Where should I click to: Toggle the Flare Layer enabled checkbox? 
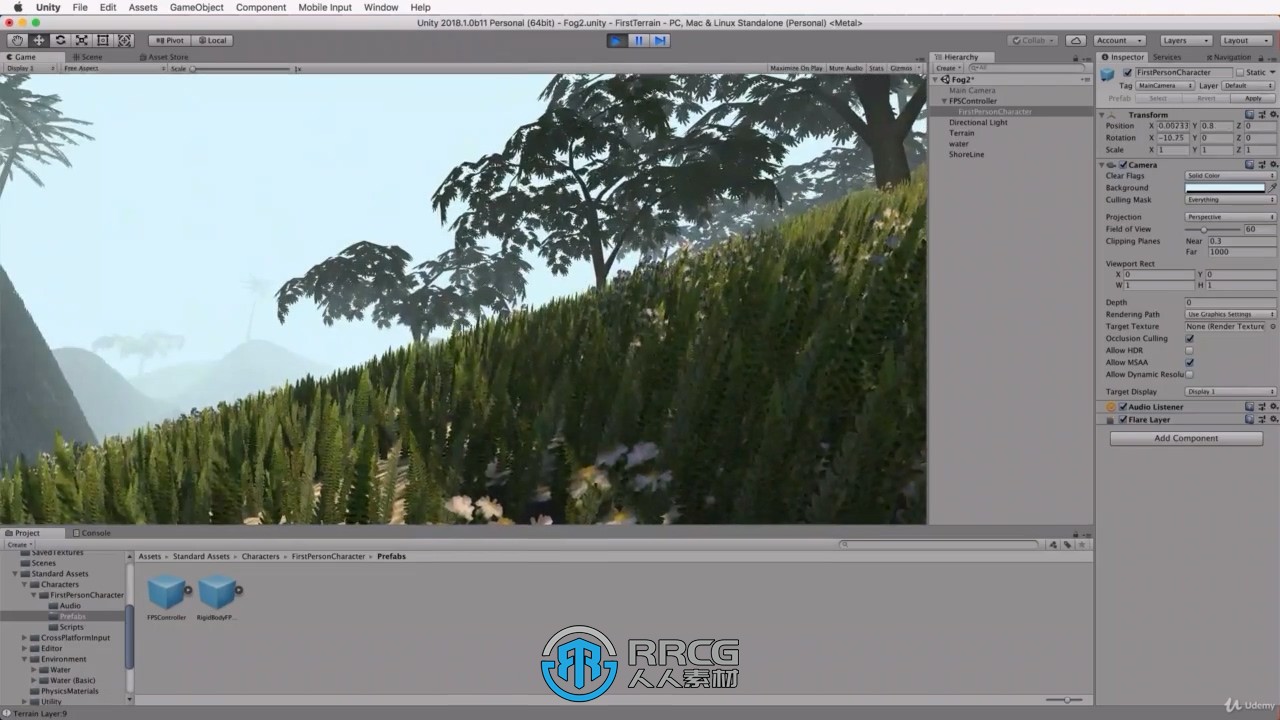coord(1123,420)
